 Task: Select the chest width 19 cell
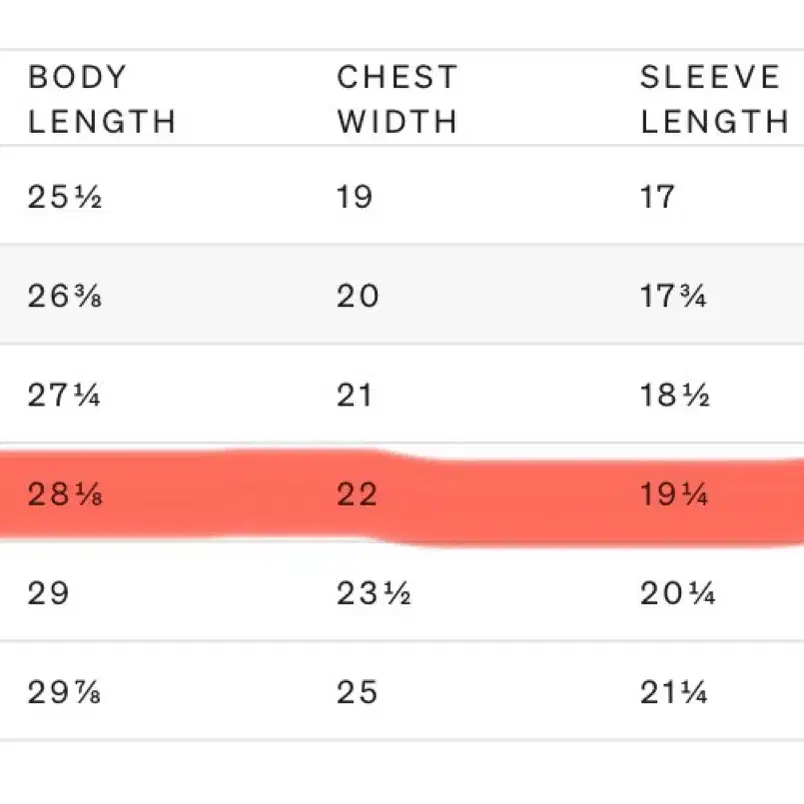(354, 197)
